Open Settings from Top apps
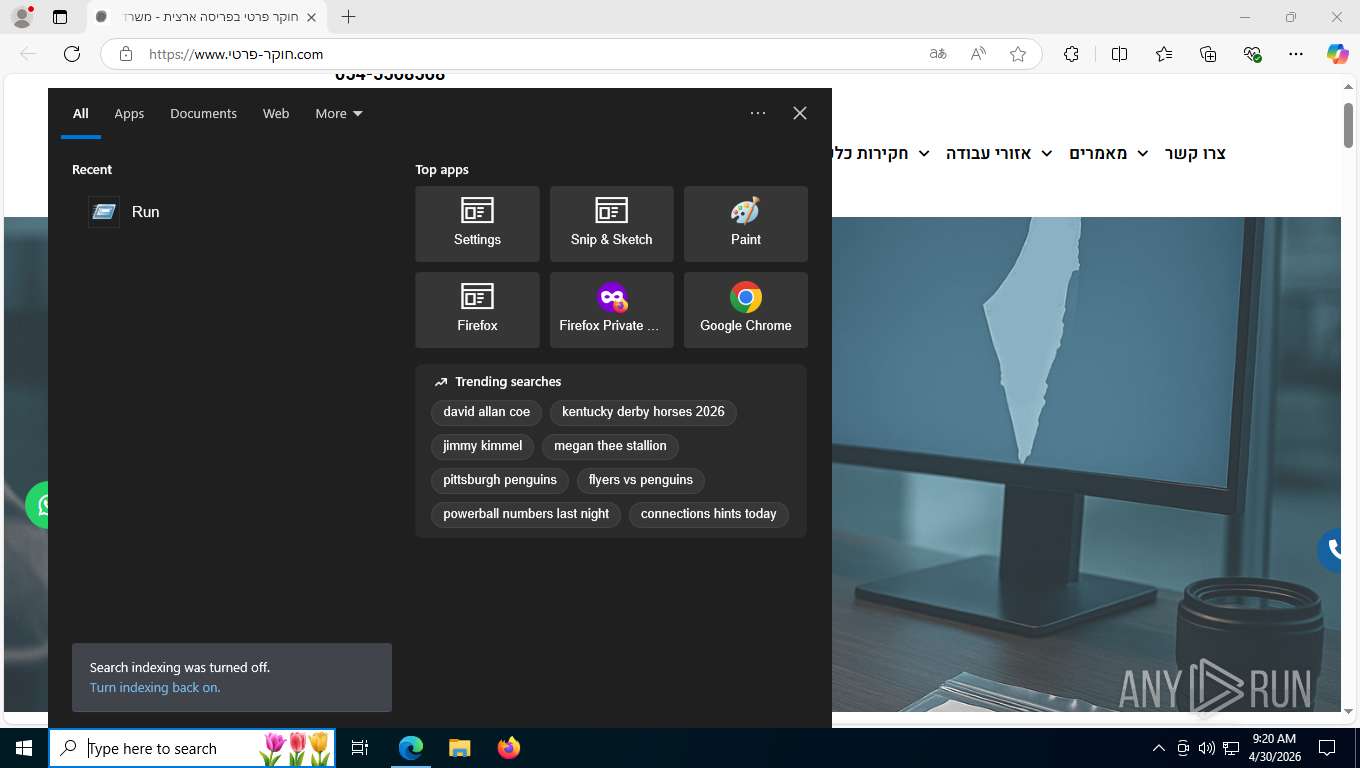 coord(477,224)
